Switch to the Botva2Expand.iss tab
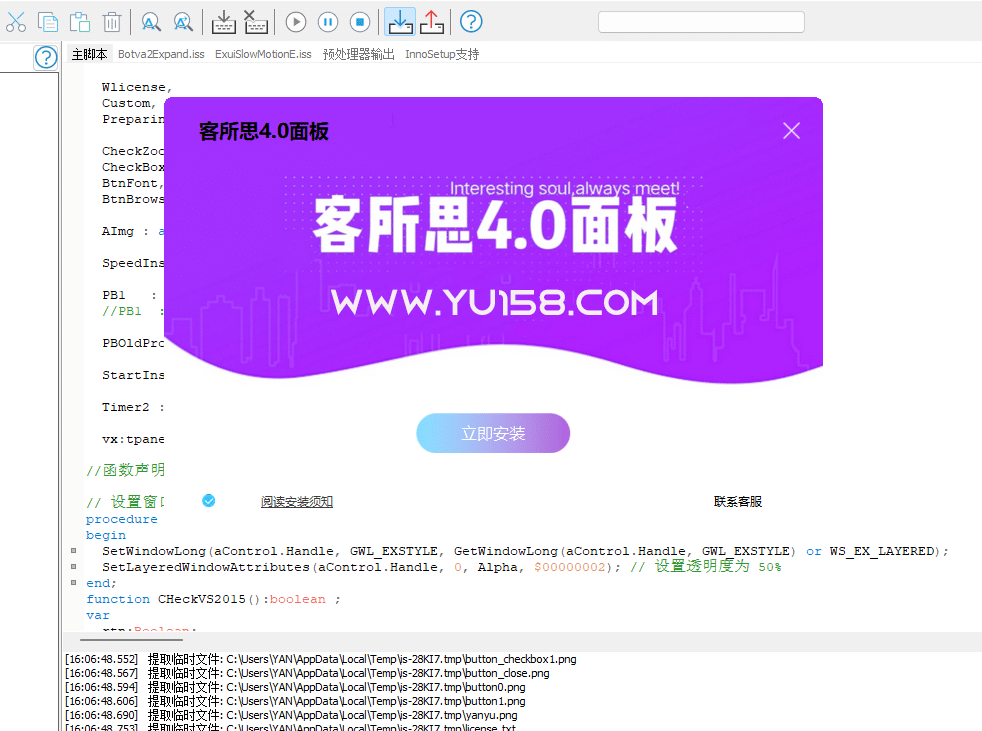 [161, 54]
